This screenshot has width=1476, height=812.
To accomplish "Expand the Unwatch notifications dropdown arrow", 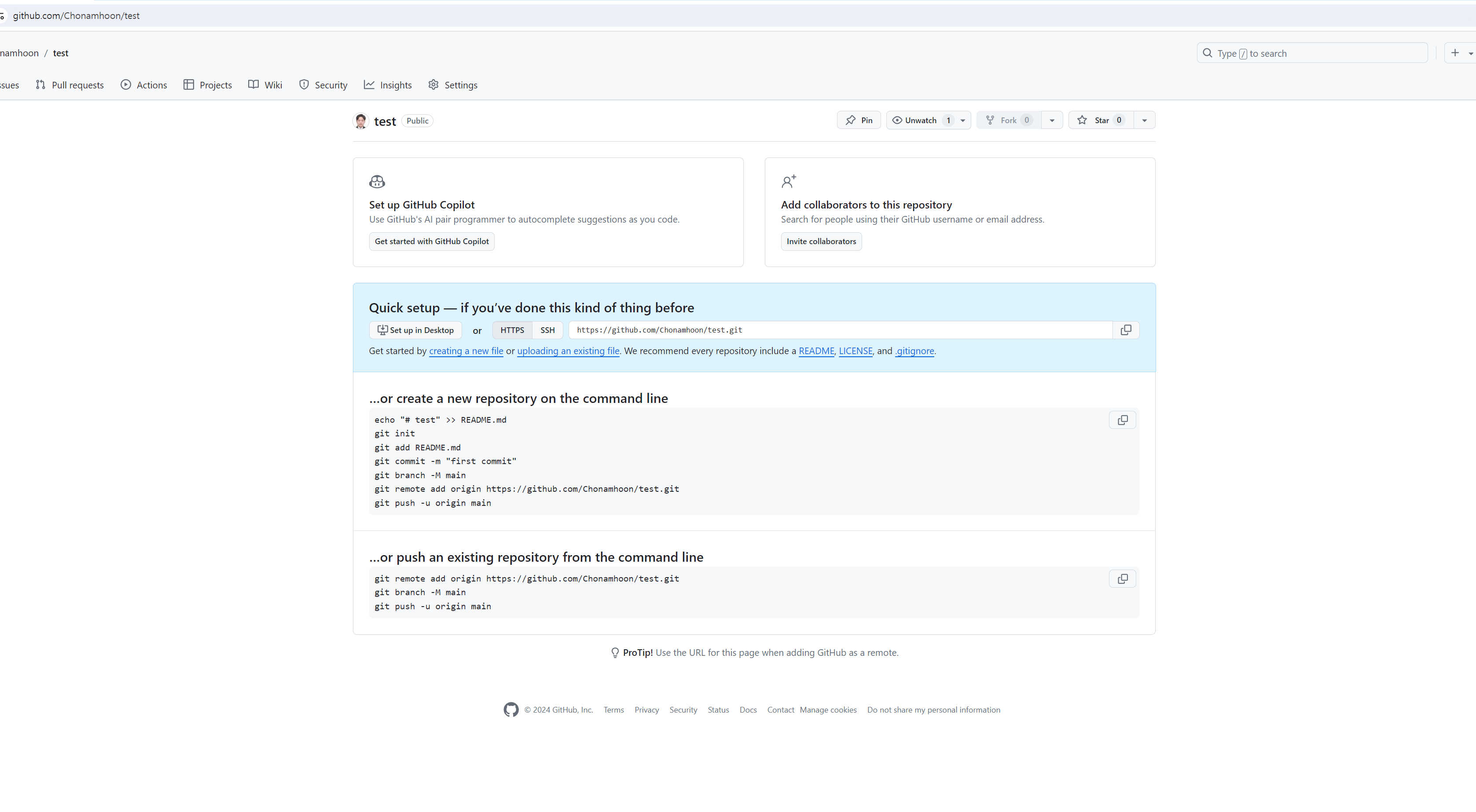I will pyautogui.click(x=962, y=120).
